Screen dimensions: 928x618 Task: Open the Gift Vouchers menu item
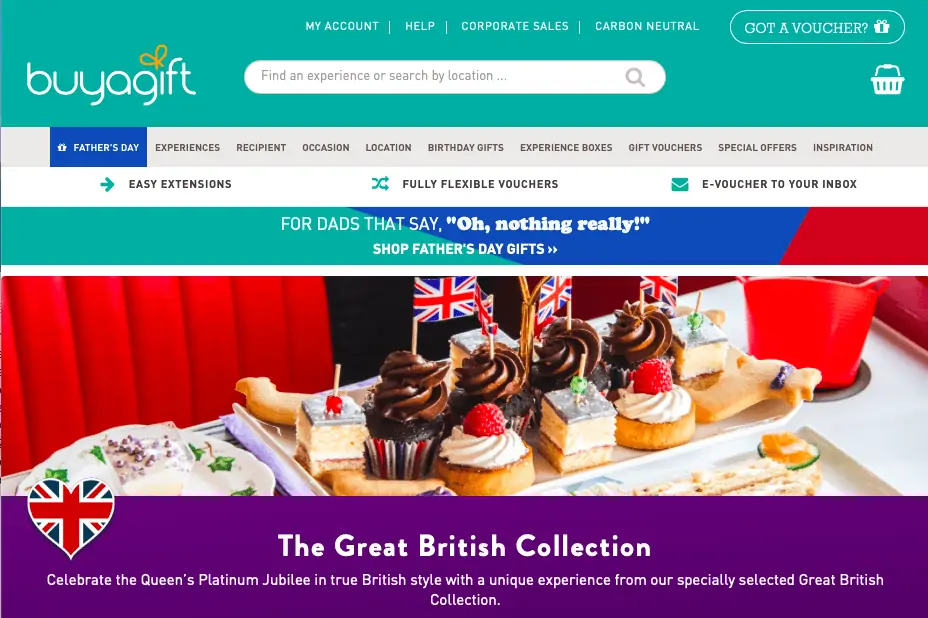tap(665, 147)
